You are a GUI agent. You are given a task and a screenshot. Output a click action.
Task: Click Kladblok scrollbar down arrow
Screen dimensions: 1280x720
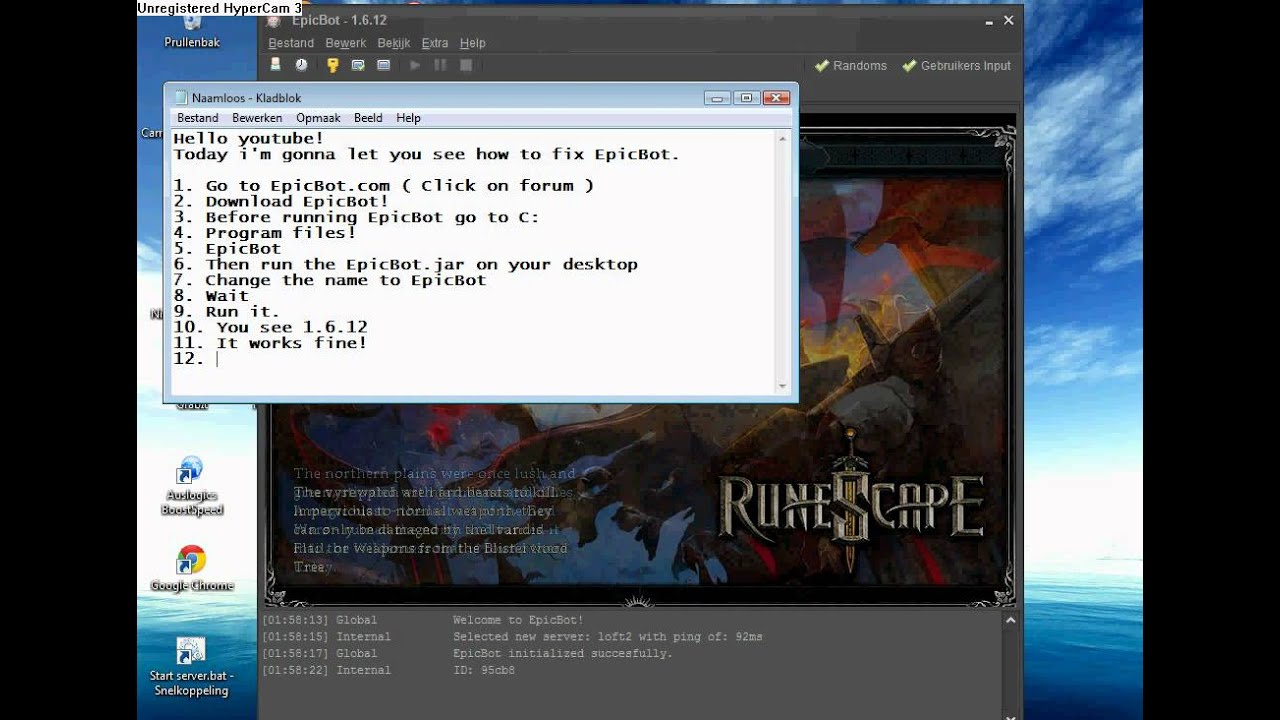(x=783, y=386)
